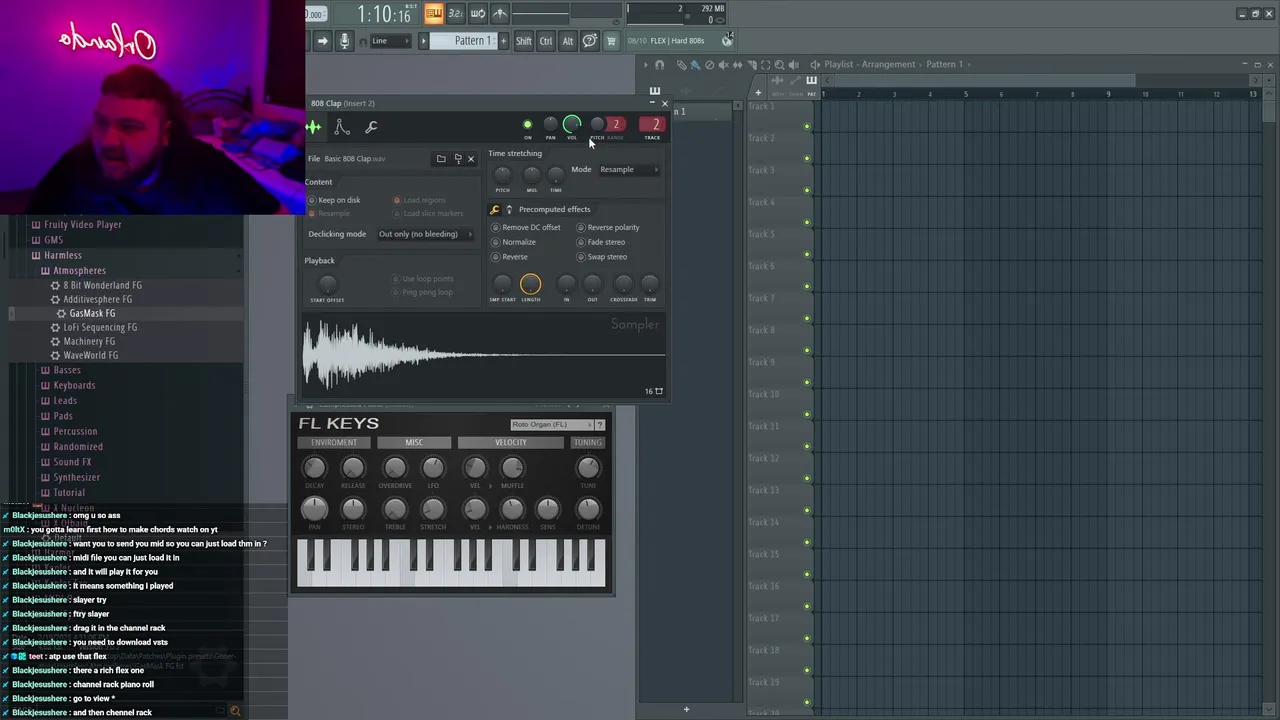Select the zoom magnifier tool in Playlist
This screenshot has height=720, width=1280.
pos(779,65)
